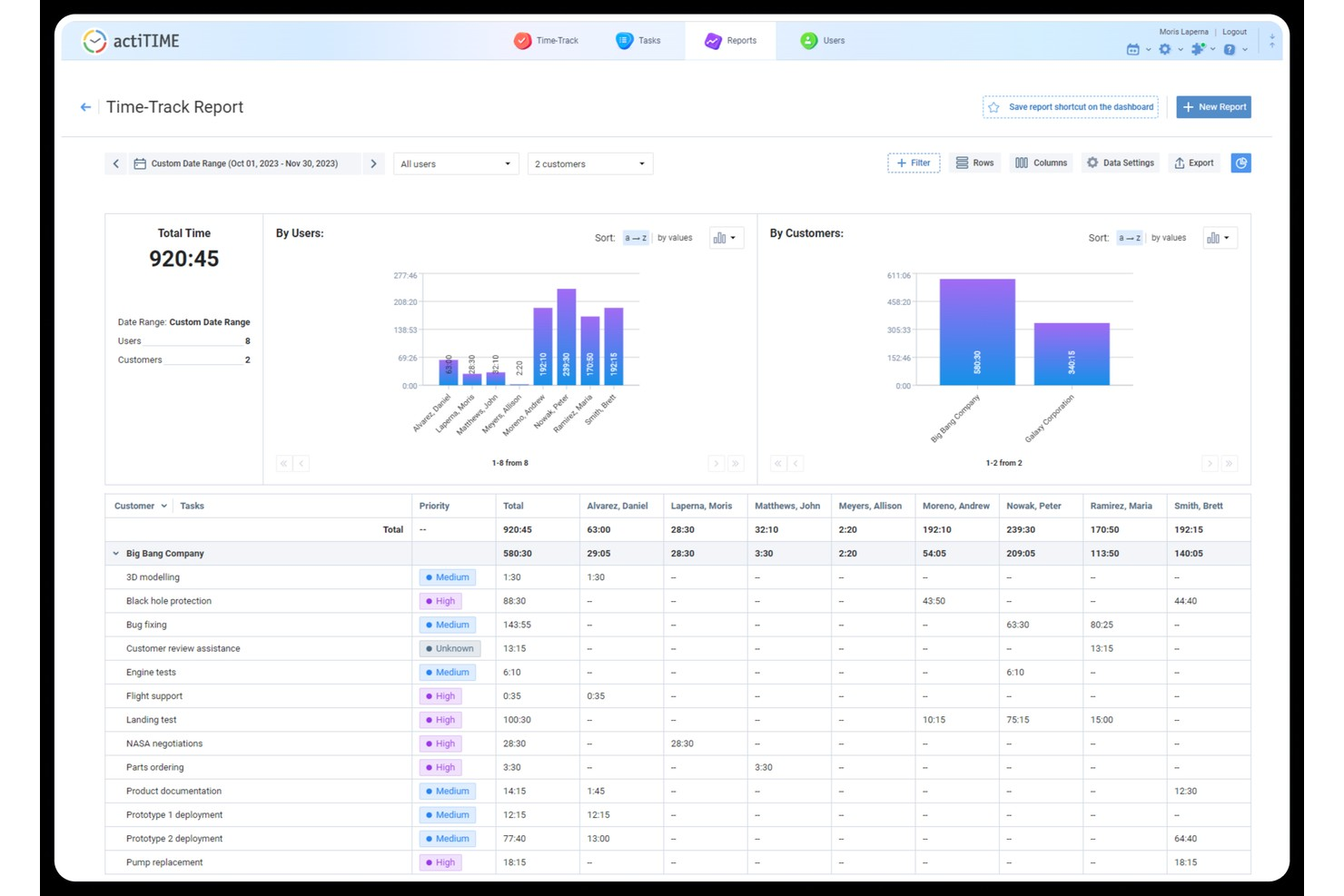Click the Galaxy Corporation chart bar
Viewport: 1344px width, 896px height.
coord(1072,354)
